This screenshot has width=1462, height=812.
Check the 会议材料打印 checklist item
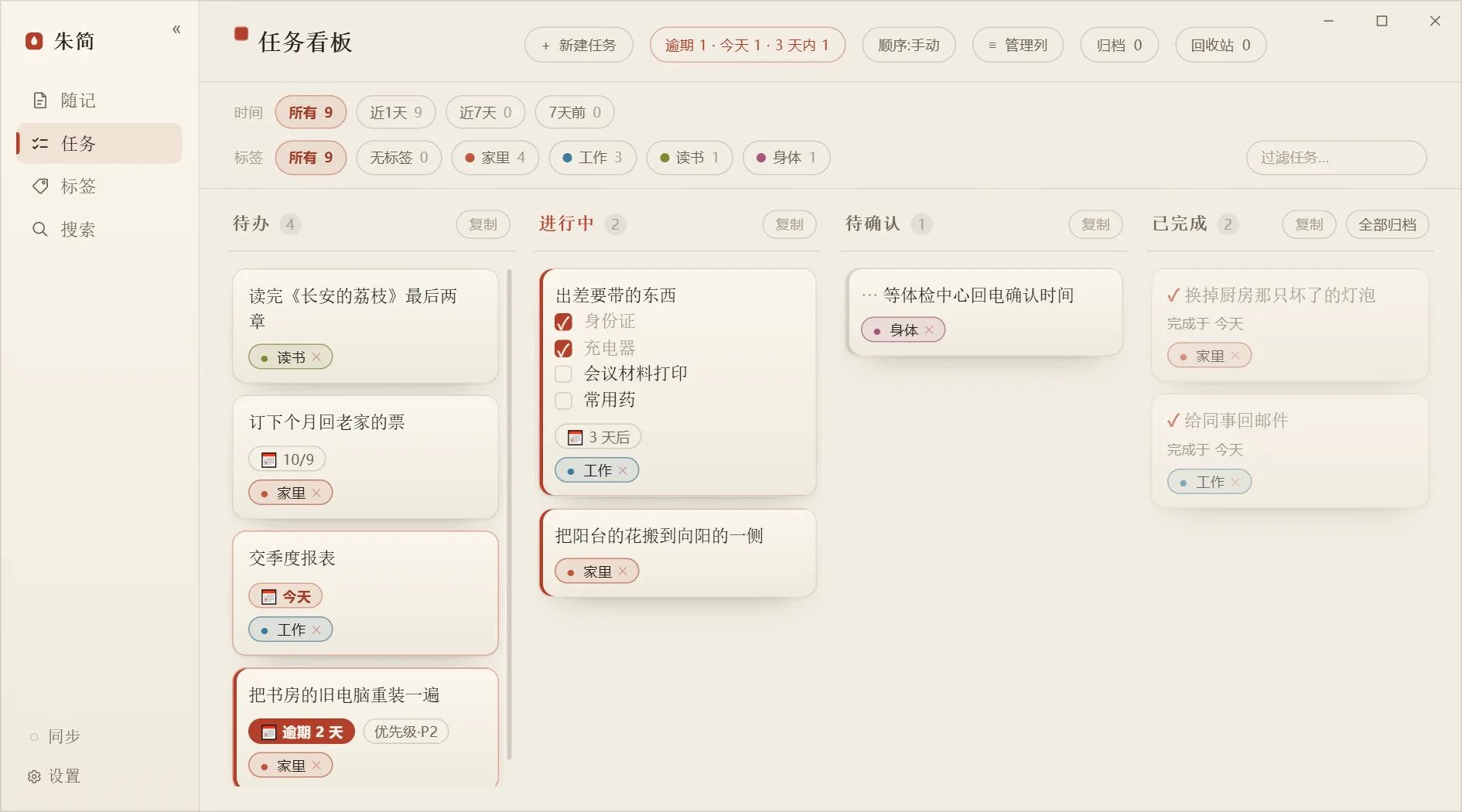click(564, 374)
